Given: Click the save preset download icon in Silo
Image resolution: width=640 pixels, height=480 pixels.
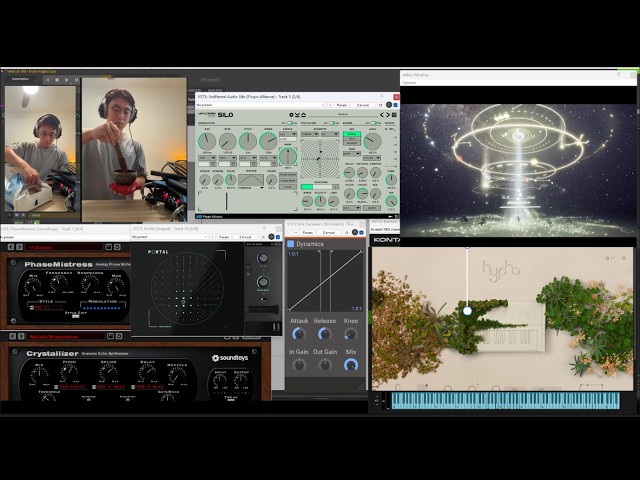Looking at the screenshot, I should pos(297,115).
